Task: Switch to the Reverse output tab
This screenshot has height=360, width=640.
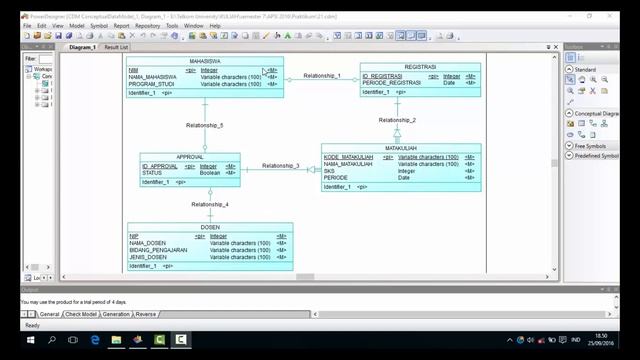Action: (x=146, y=314)
